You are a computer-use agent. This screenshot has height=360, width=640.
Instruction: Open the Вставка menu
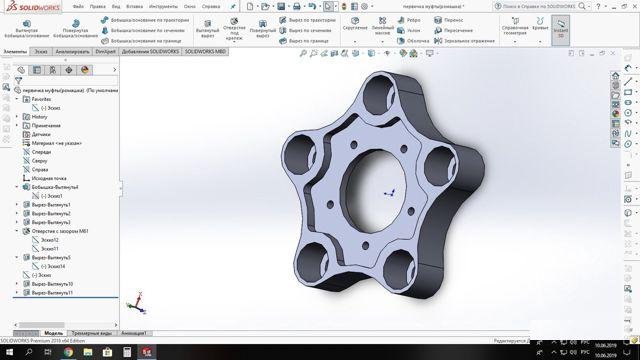134,7
